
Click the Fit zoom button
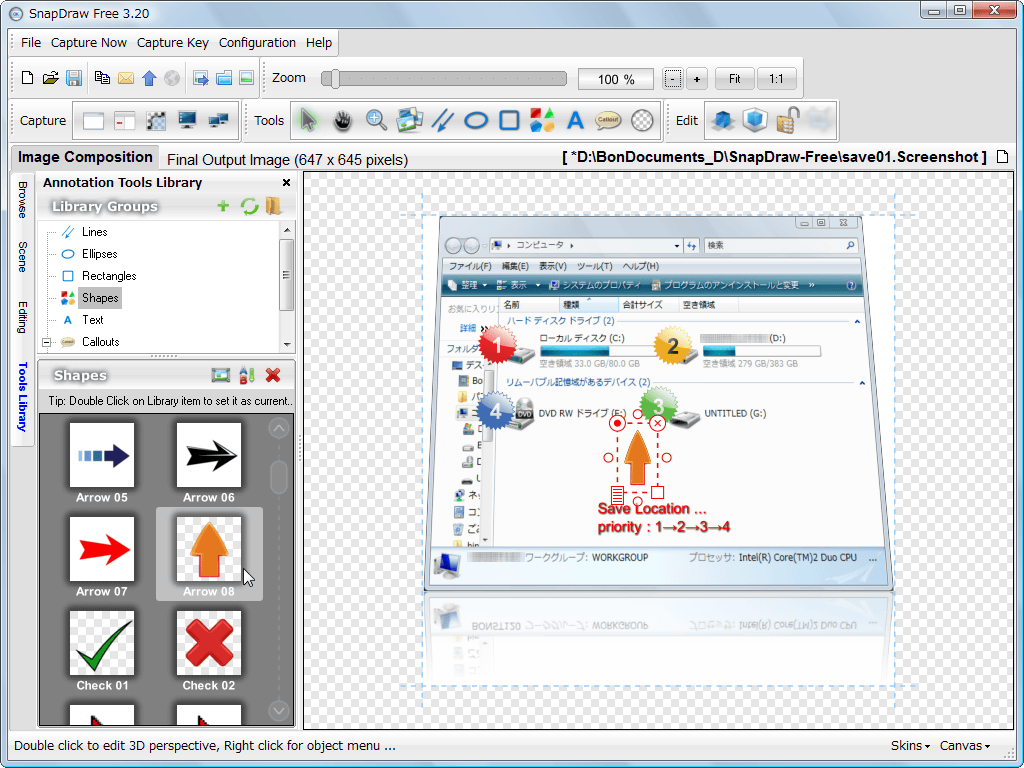(x=735, y=79)
